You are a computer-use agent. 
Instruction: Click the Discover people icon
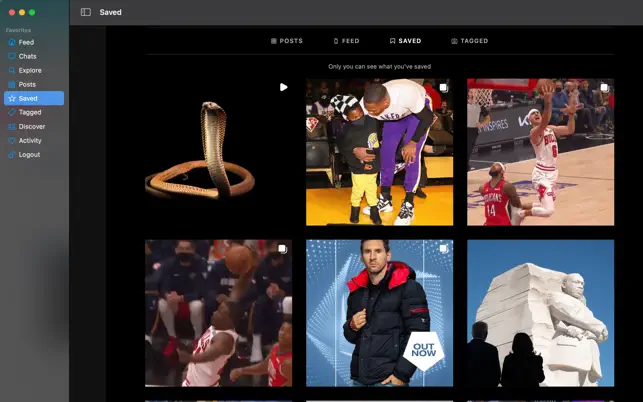coord(12,126)
